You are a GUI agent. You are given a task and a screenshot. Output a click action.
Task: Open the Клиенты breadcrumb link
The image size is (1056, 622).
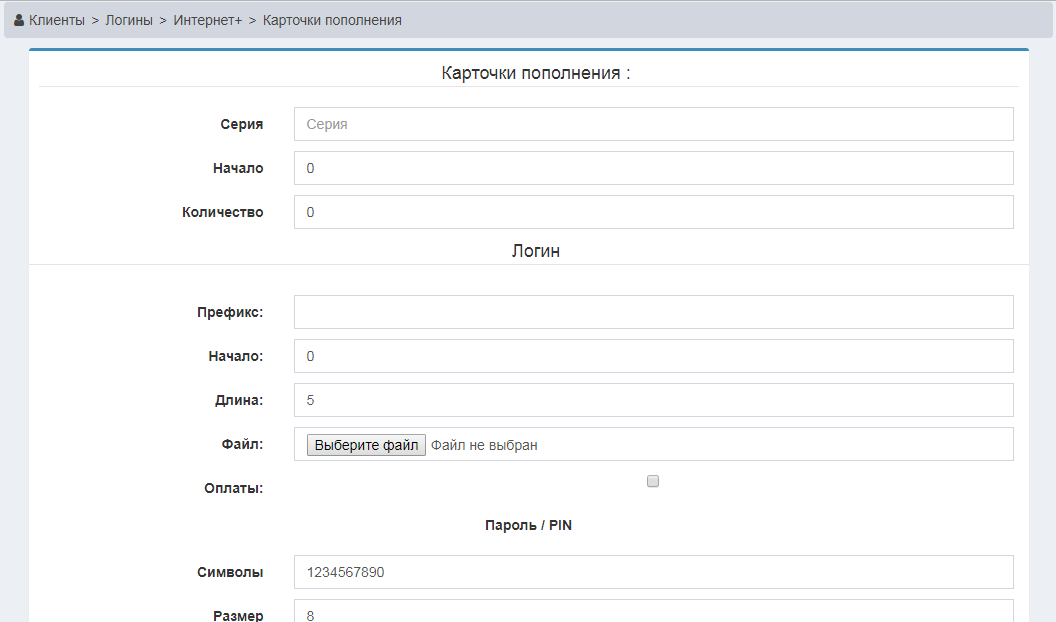point(57,20)
